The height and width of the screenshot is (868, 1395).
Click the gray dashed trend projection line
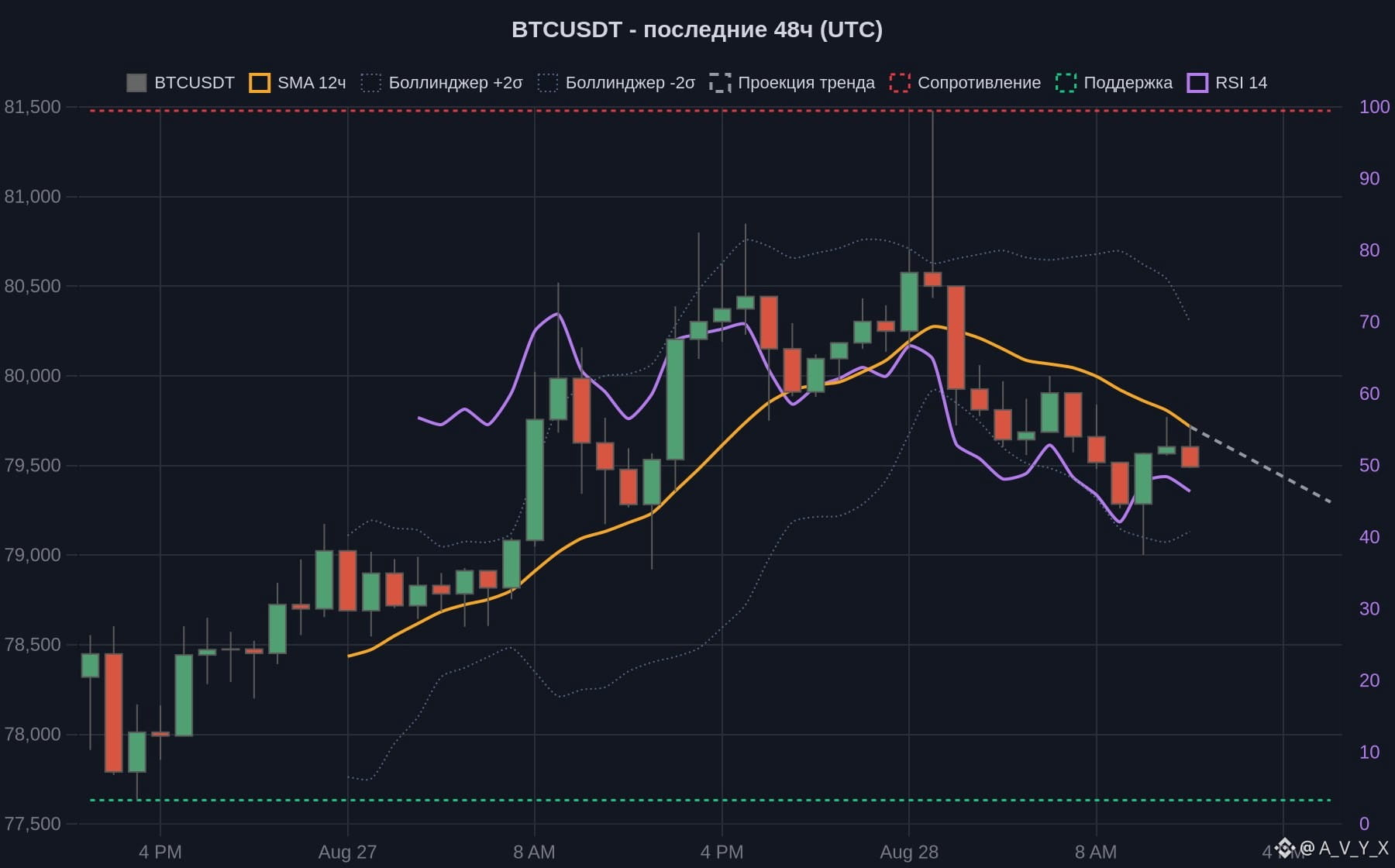1260,464
